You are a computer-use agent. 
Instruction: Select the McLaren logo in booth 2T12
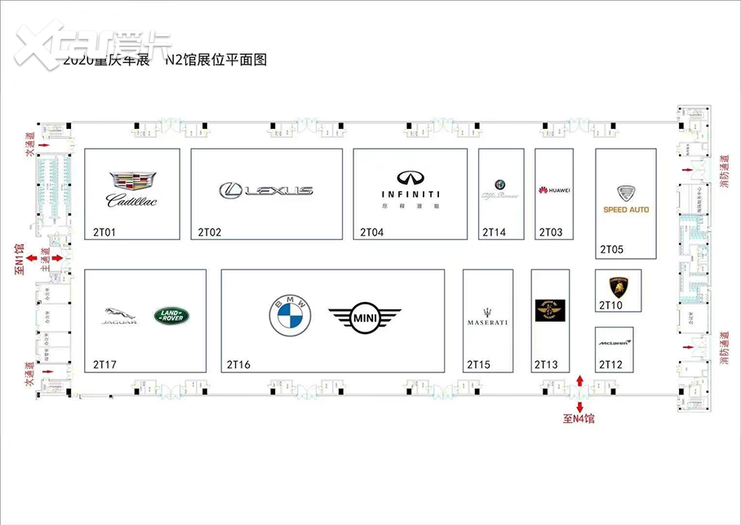[x=614, y=342]
